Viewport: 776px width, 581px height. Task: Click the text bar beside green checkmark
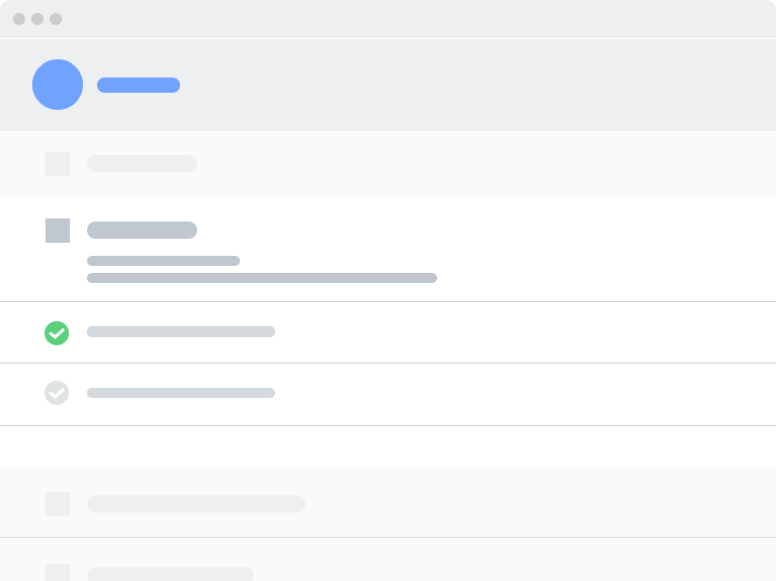(181, 332)
